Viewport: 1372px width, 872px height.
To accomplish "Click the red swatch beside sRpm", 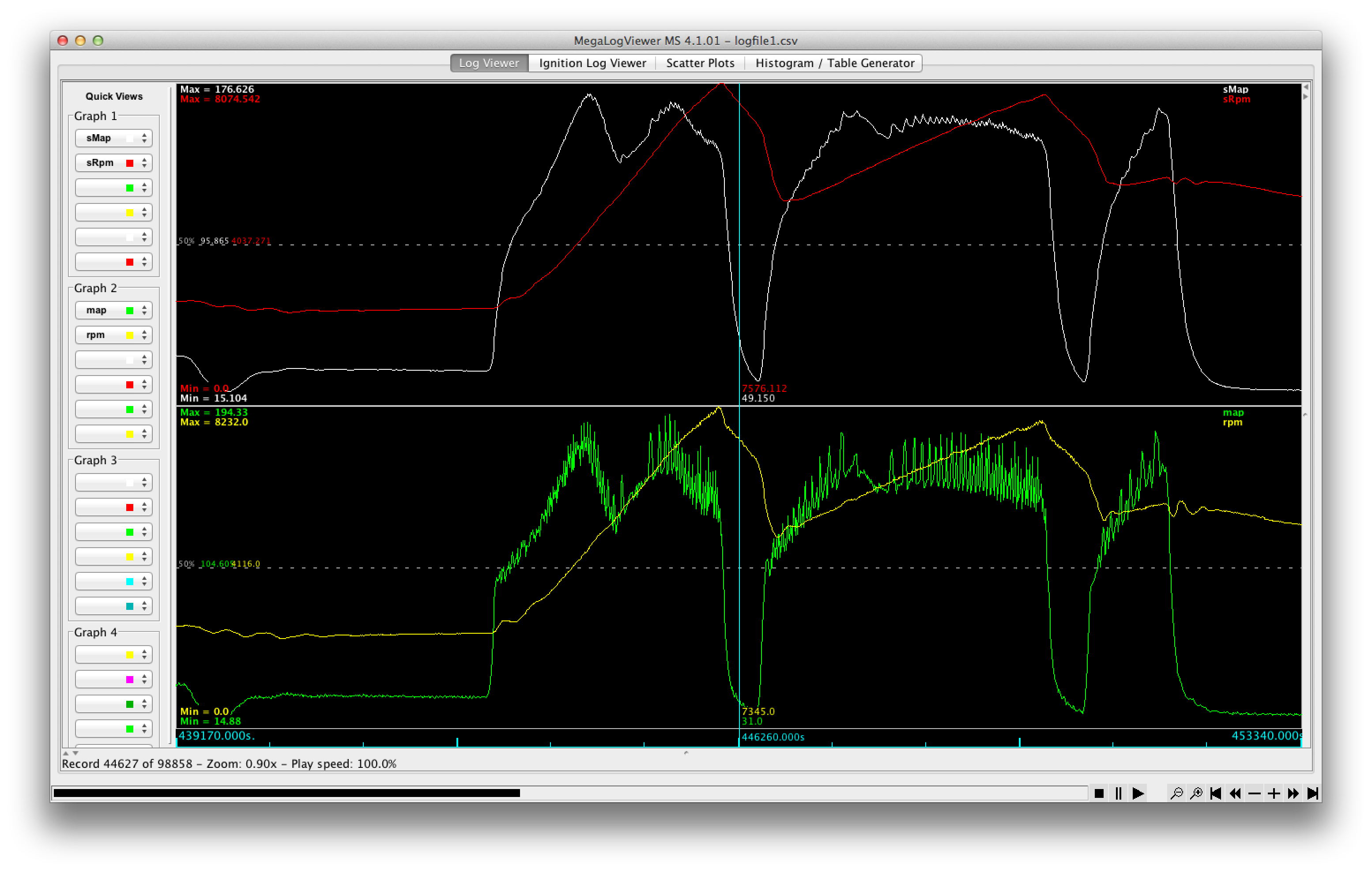I will tap(129, 163).
